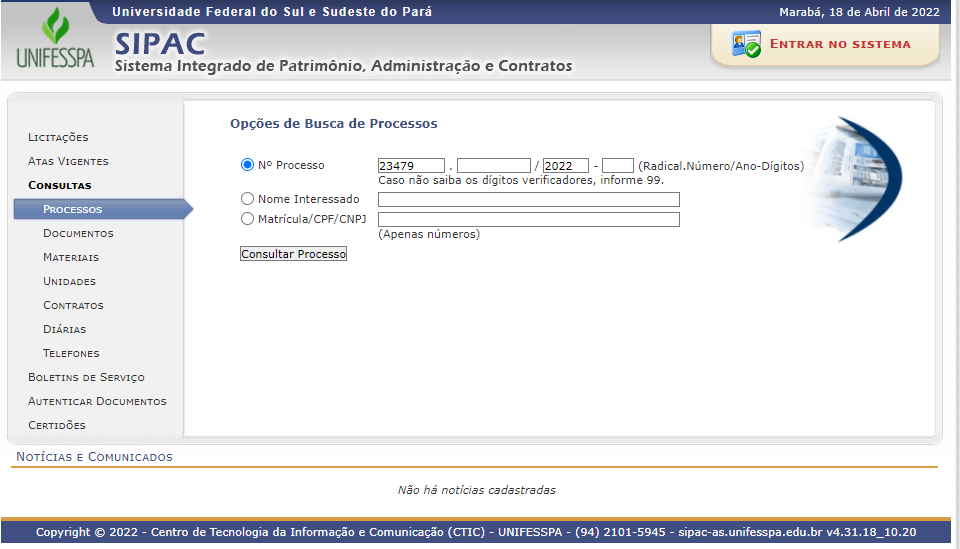Click the Notícias e Comunicados heading

(94, 457)
